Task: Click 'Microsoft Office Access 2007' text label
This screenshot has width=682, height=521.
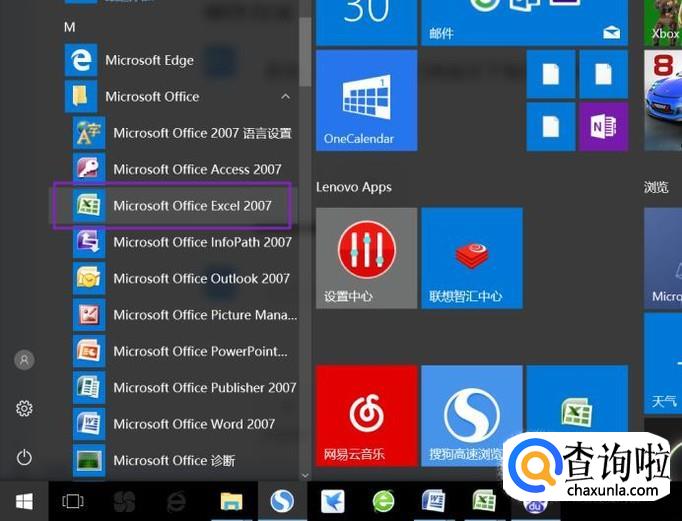Action: click(x=197, y=169)
